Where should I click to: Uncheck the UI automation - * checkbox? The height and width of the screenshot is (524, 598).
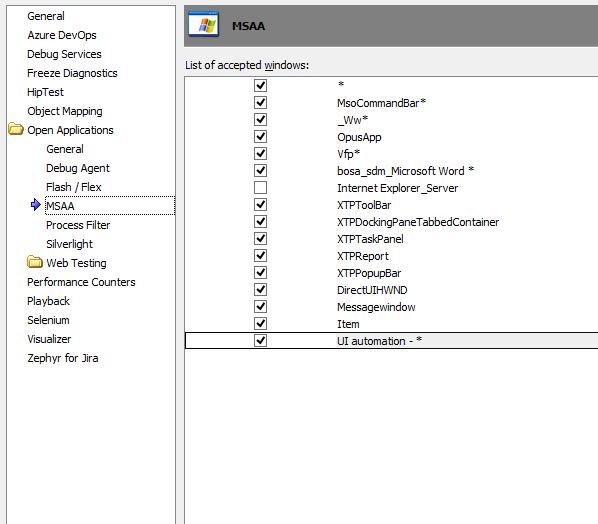tap(260, 340)
